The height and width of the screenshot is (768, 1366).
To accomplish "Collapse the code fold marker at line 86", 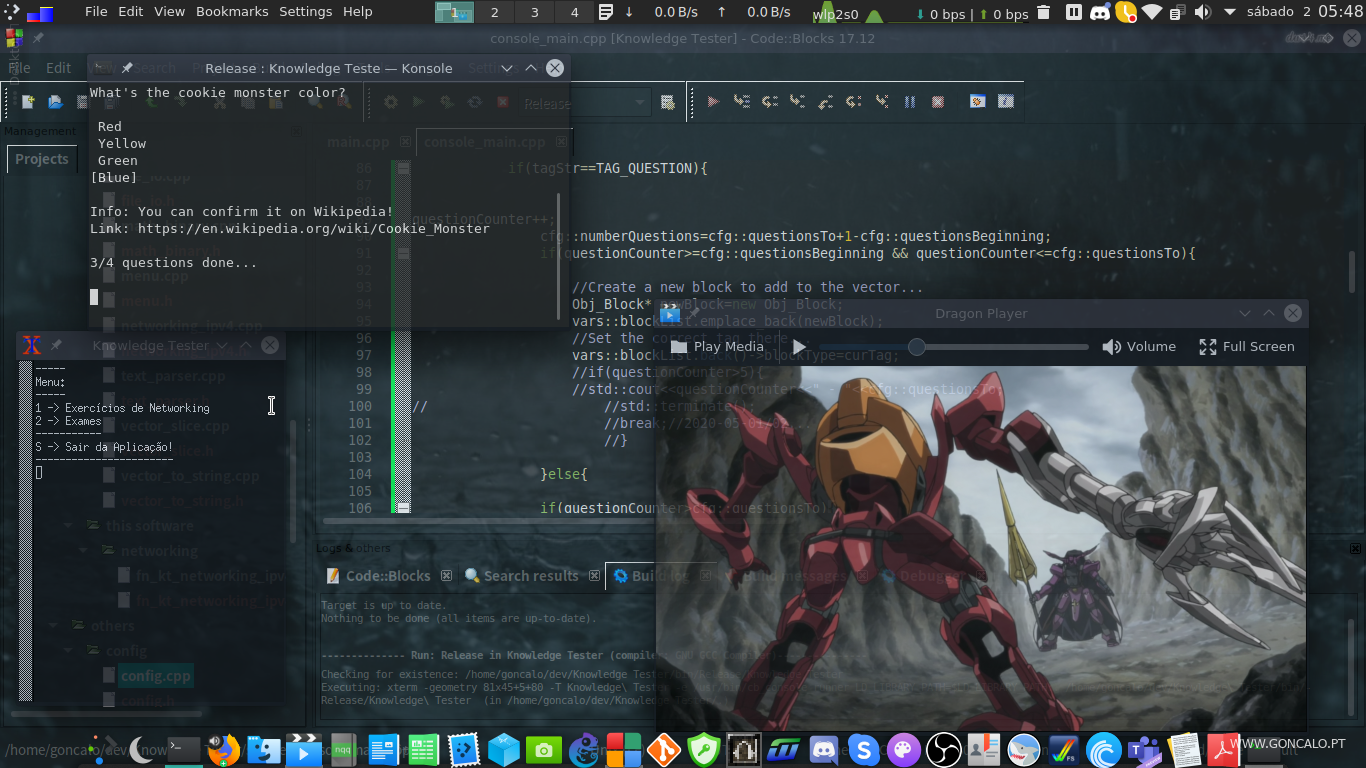I will point(403,168).
